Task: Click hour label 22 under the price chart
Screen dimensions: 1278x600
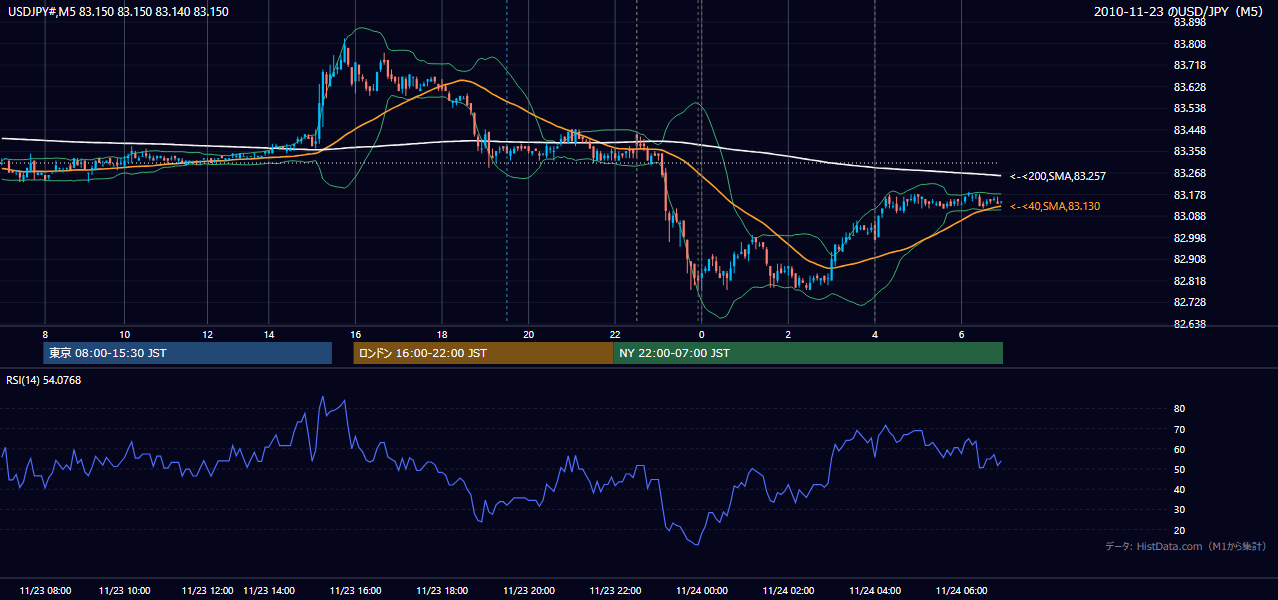Action: [x=615, y=334]
